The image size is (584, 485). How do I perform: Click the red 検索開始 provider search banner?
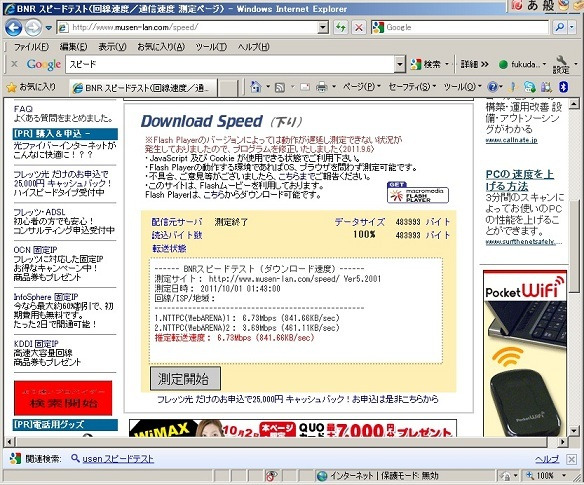63,398
